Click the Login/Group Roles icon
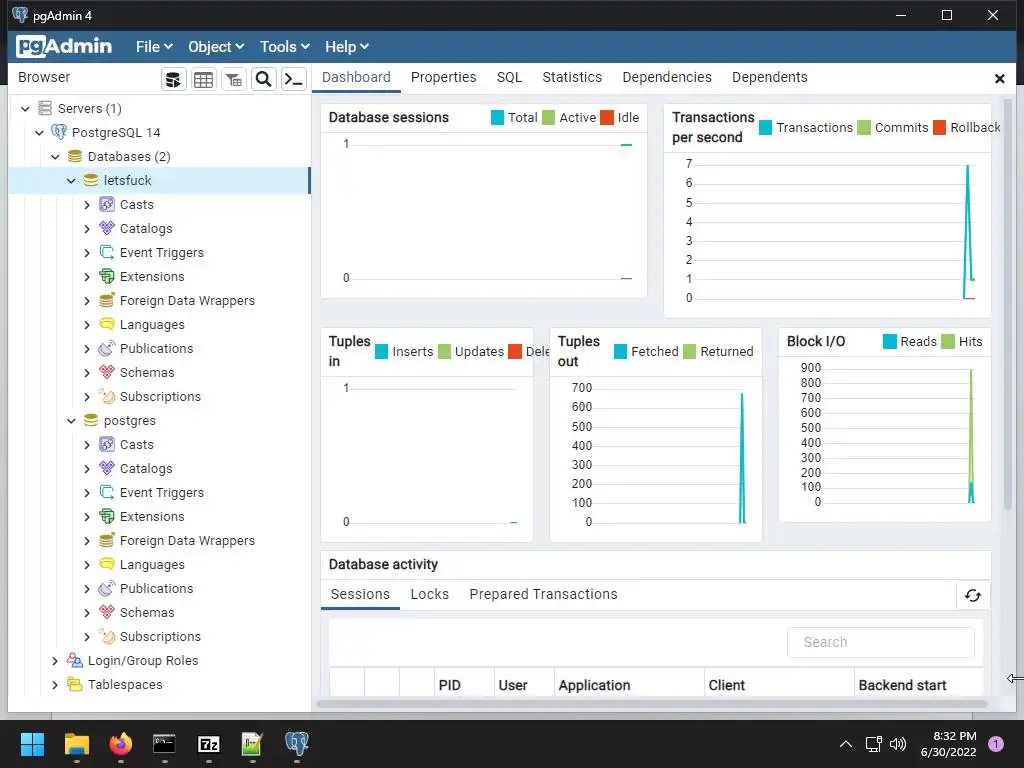1024x768 pixels. click(x=75, y=661)
